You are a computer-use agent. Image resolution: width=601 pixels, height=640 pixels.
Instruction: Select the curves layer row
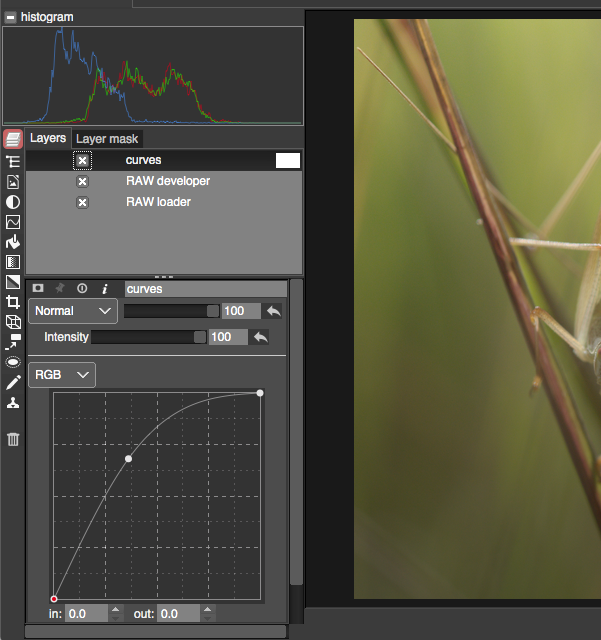164,160
